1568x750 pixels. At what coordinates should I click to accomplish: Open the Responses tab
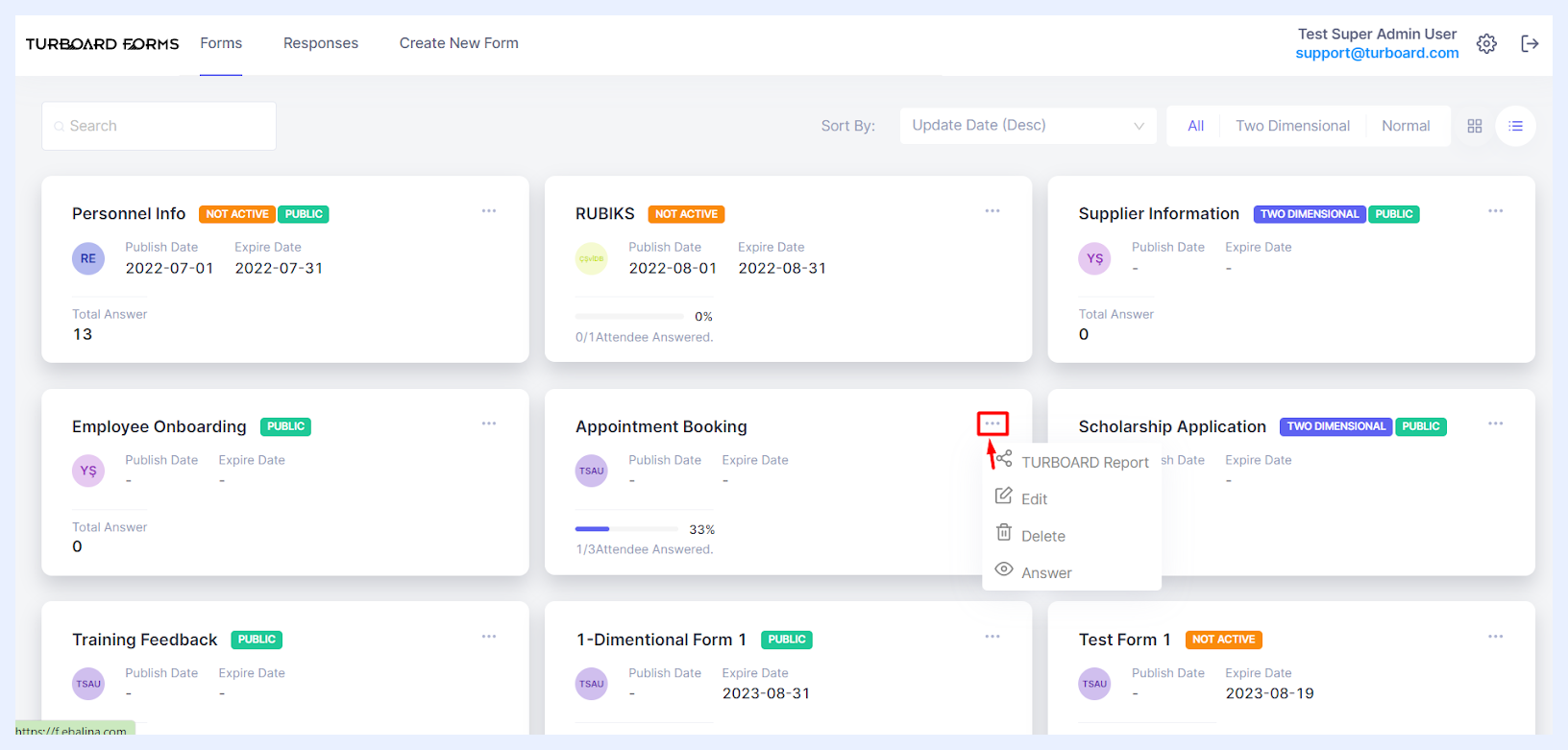[321, 43]
